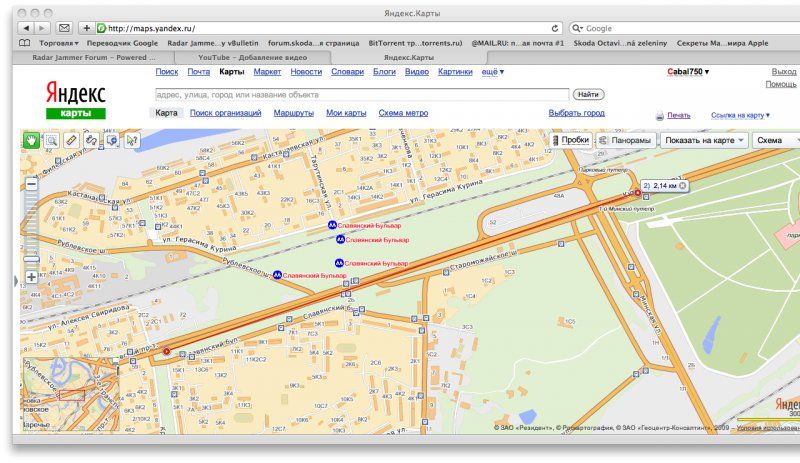The width and height of the screenshot is (800, 463).
Task: Open the Словари link
Action: [347, 72]
